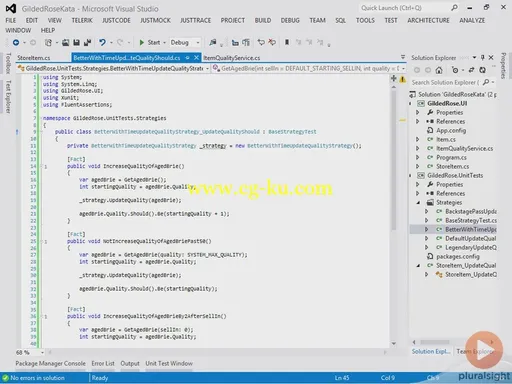
Task: Click the comment selected lines icon
Action: coord(261,42)
